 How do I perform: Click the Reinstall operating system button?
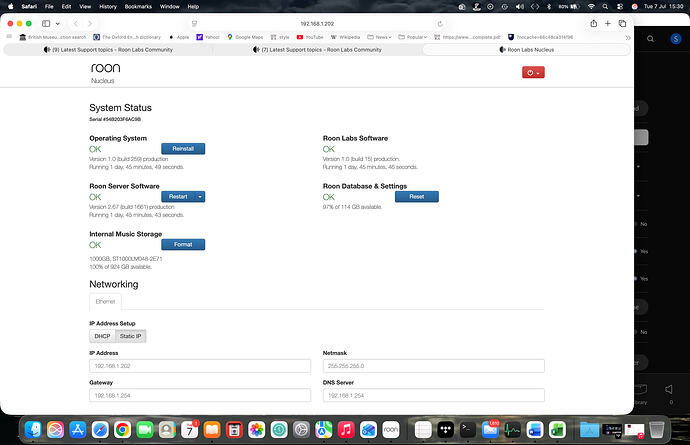click(x=183, y=149)
